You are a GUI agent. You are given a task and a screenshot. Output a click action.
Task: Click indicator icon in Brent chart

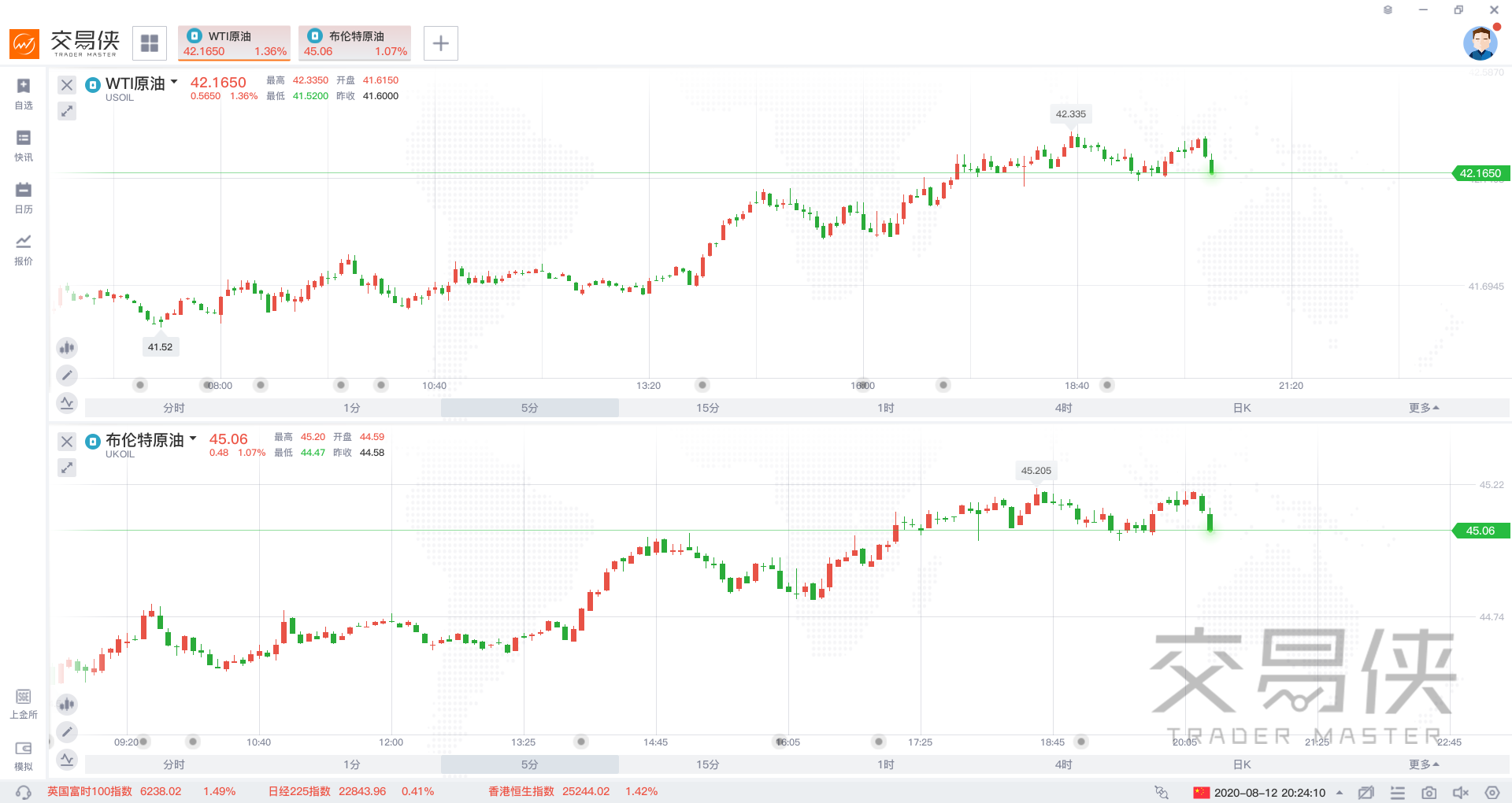click(x=67, y=760)
